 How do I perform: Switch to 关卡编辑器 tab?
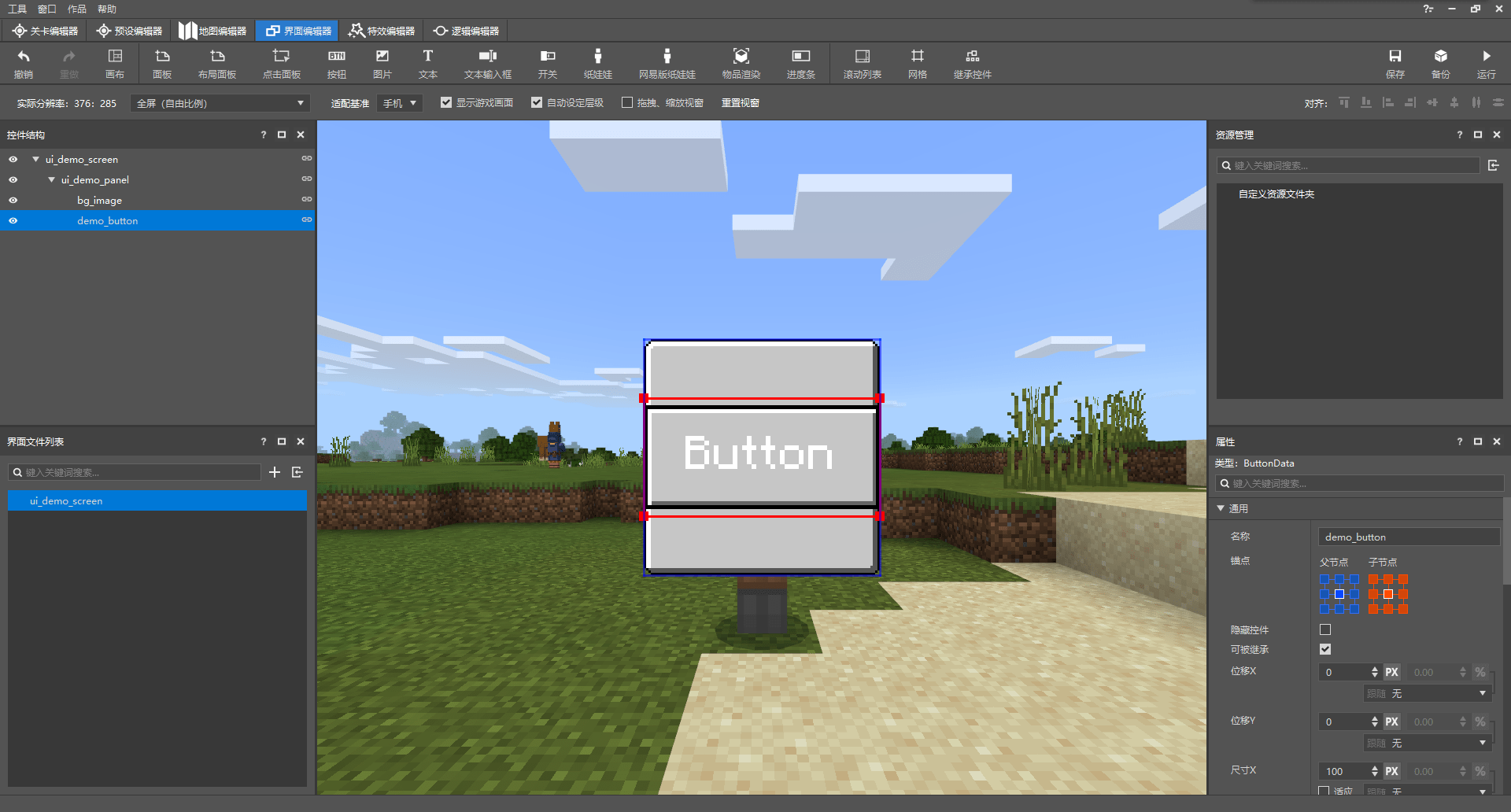(45, 31)
